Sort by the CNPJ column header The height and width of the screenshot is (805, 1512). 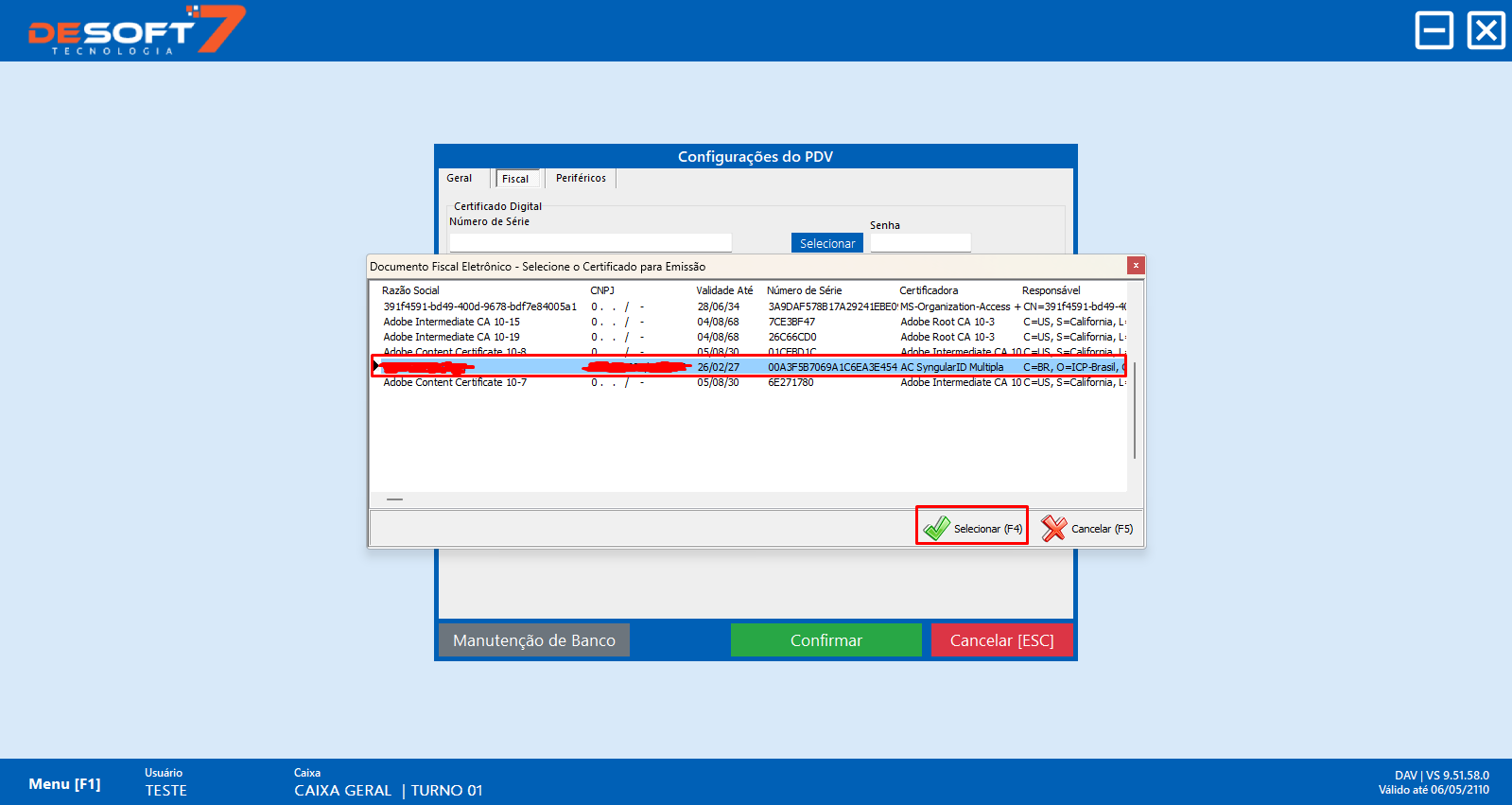[x=602, y=290]
